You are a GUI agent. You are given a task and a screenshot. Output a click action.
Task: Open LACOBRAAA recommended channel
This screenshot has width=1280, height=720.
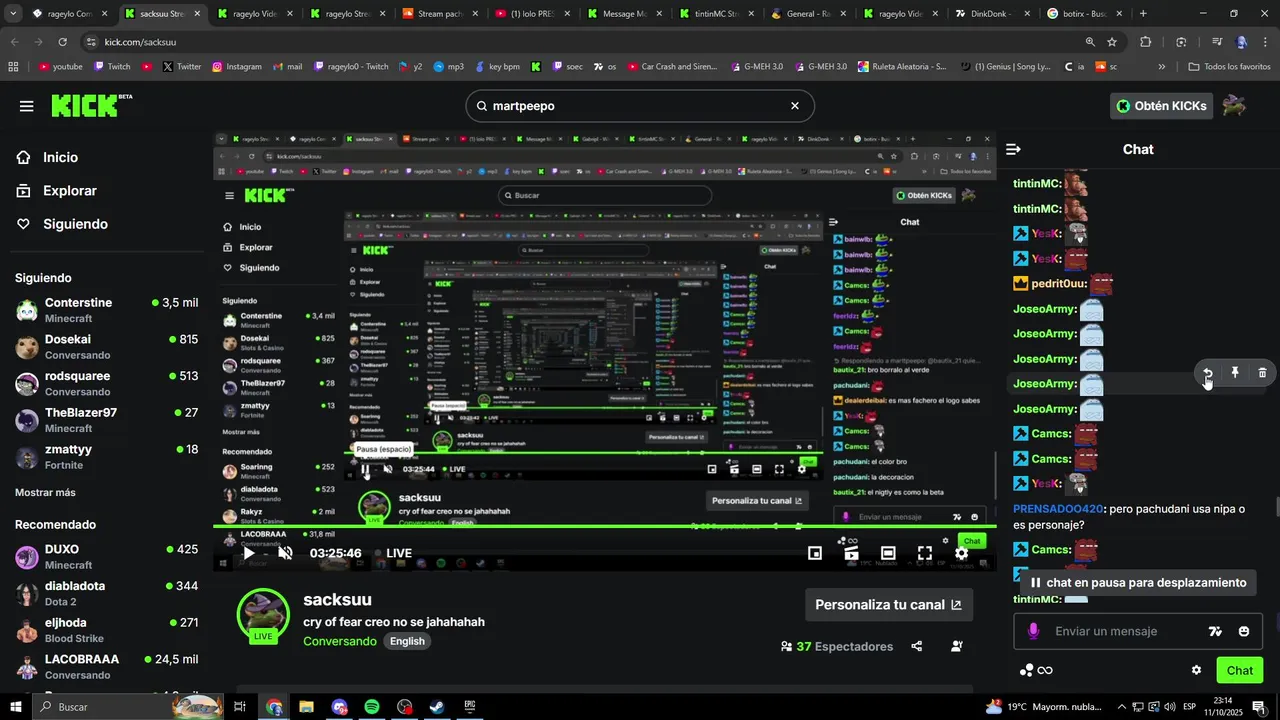coord(106,667)
